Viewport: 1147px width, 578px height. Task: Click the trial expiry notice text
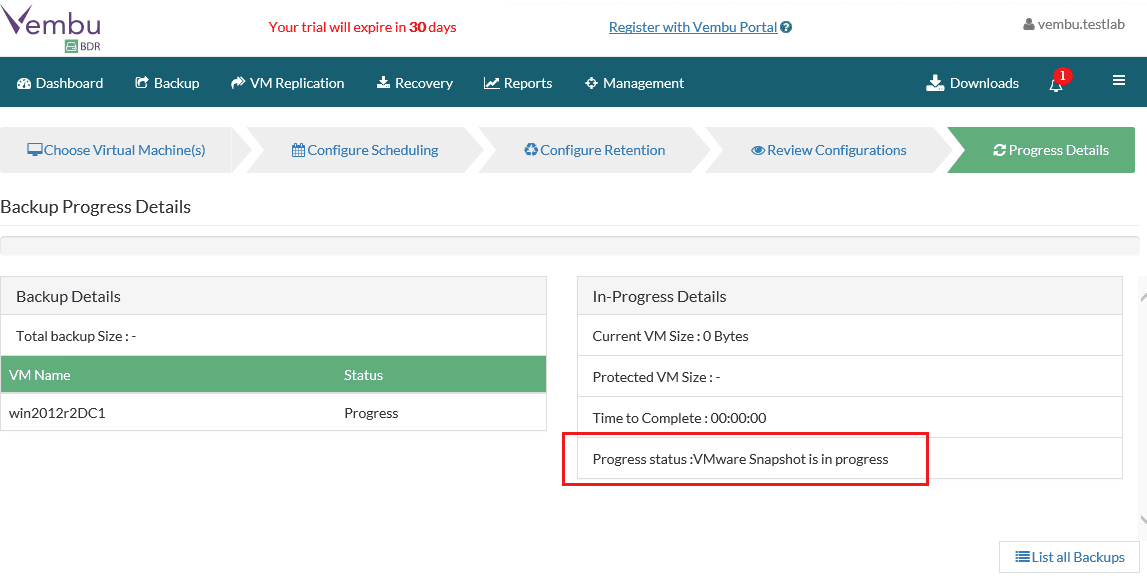(362, 27)
